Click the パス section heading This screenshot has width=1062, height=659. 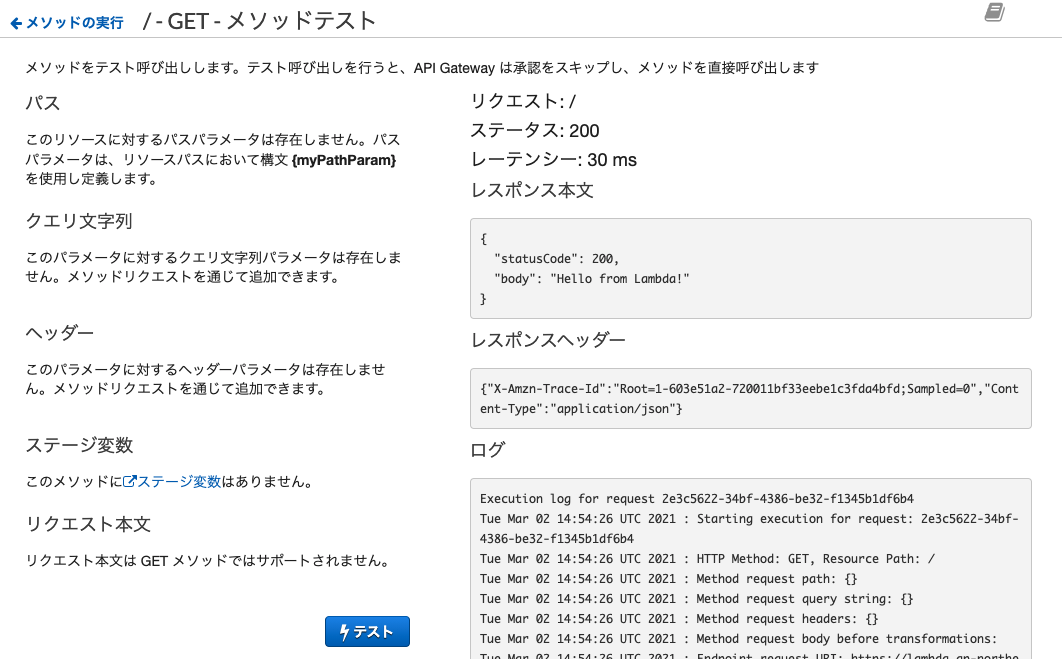pyautogui.click(x=43, y=103)
